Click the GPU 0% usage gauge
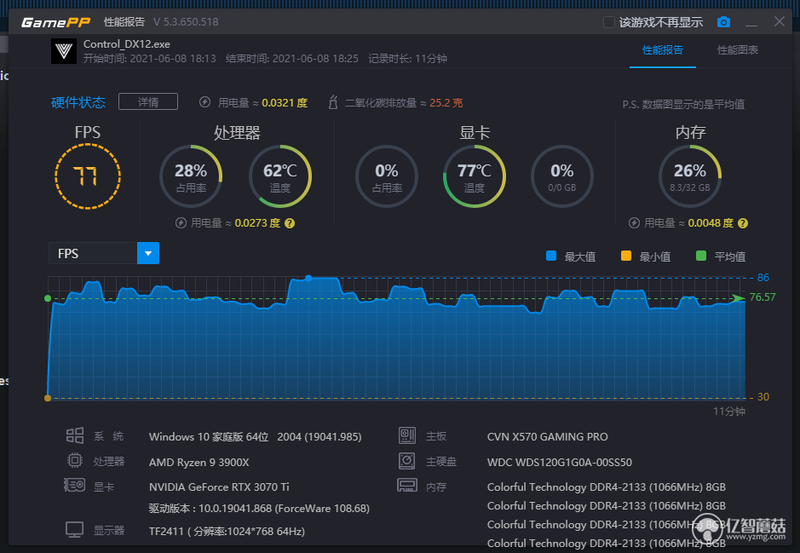The image size is (800, 553). tap(386, 177)
